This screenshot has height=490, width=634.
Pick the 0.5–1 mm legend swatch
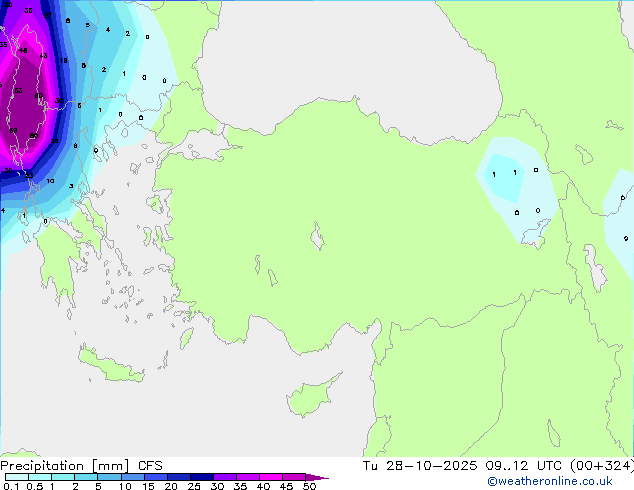40,477
